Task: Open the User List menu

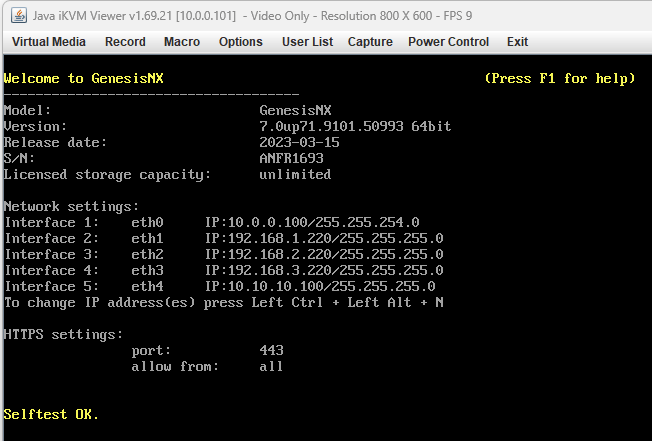Action: pyautogui.click(x=307, y=42)
